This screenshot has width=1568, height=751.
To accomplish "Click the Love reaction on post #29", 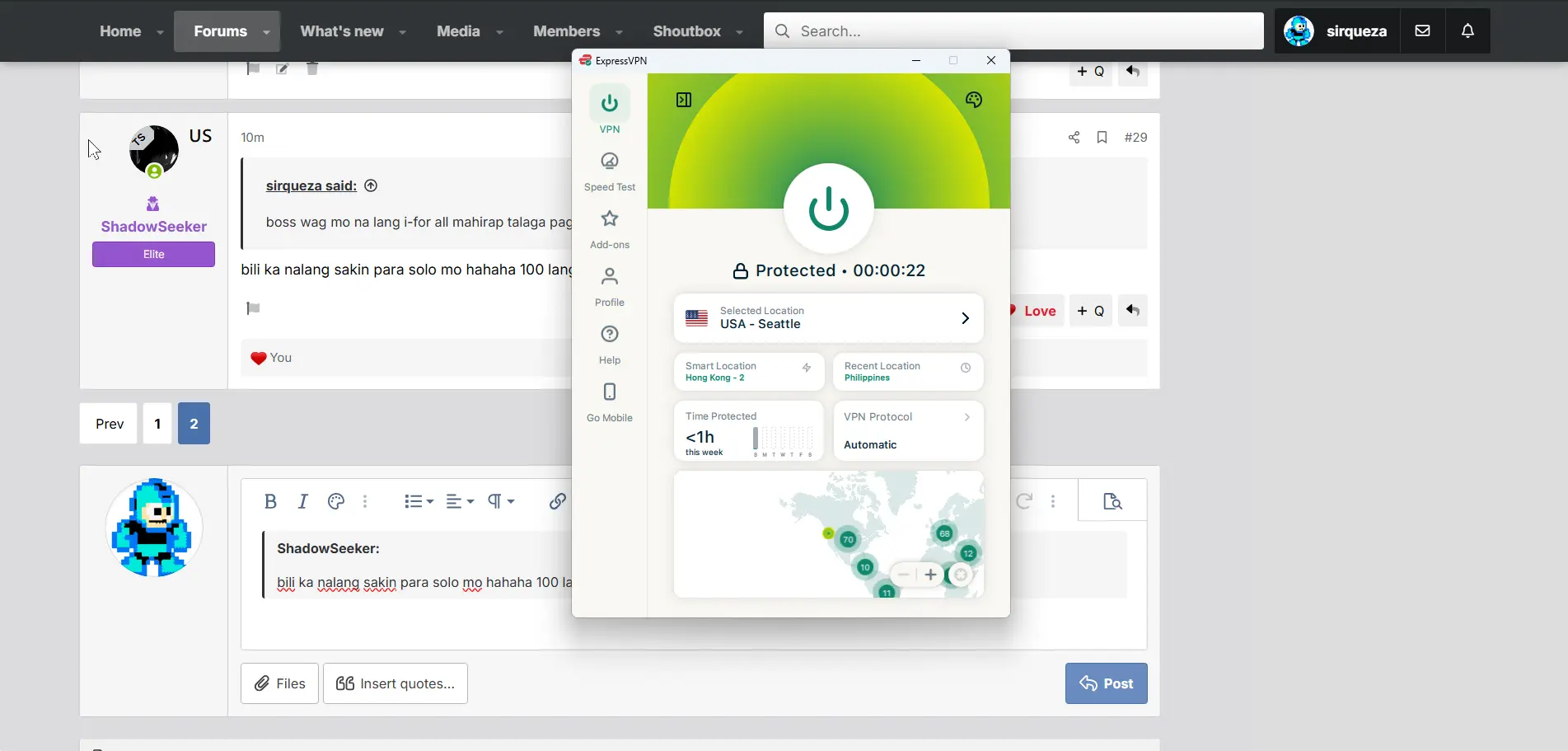I will click(x=1037, y=311).
